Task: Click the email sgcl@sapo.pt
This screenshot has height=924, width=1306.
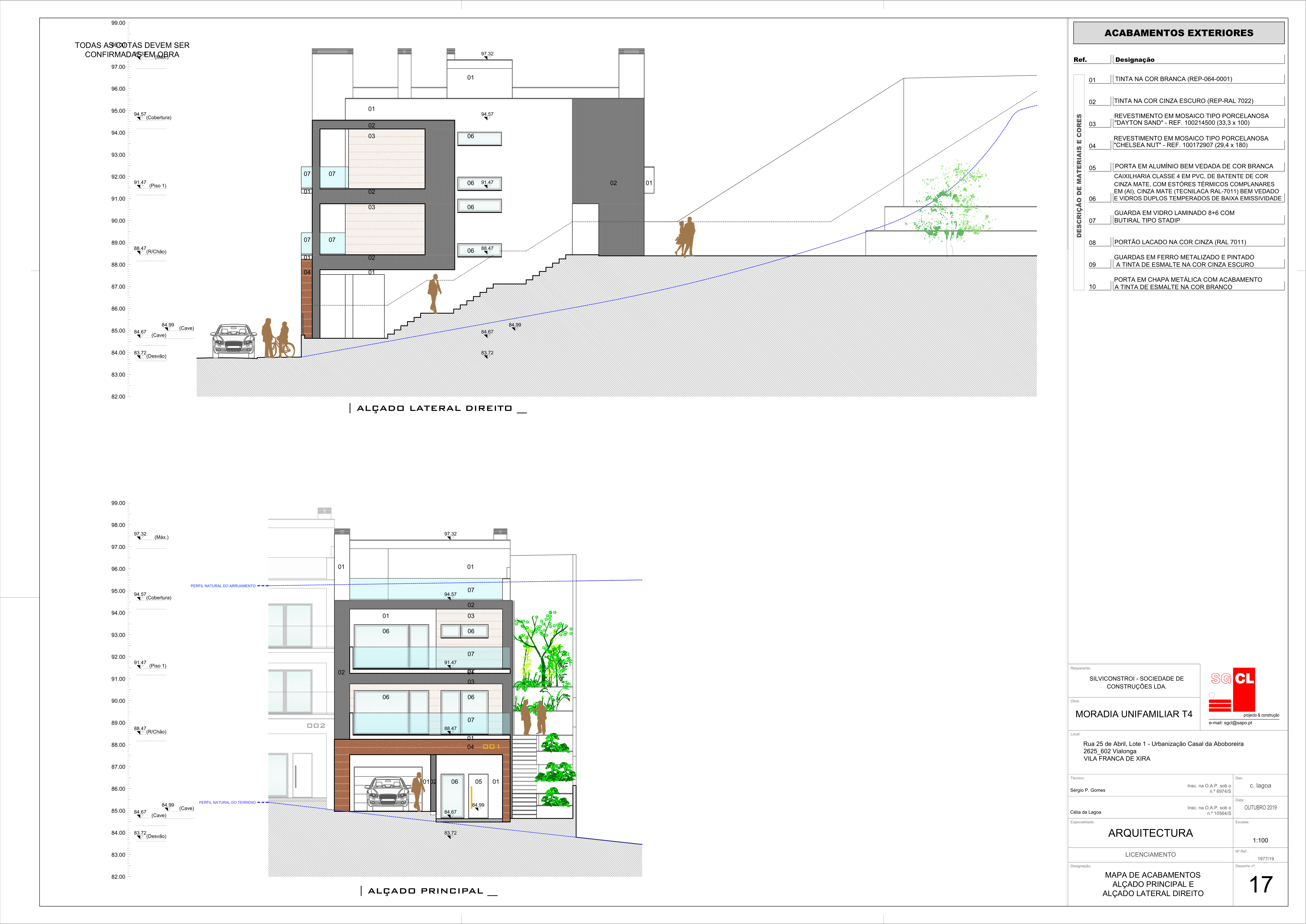Action: point(1230,723)
